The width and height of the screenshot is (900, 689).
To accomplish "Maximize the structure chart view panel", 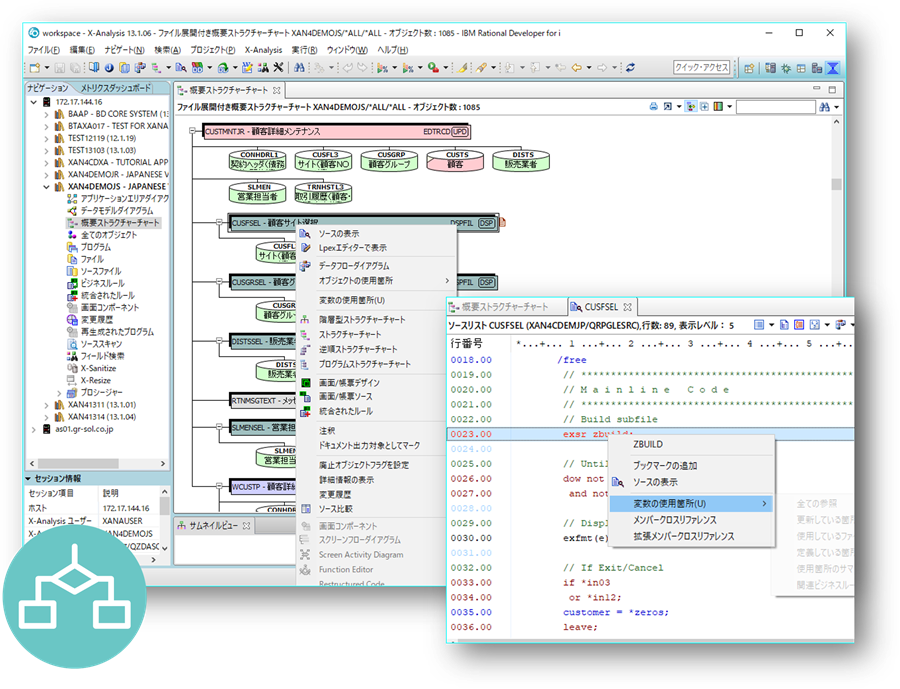I will click(832, 90).
